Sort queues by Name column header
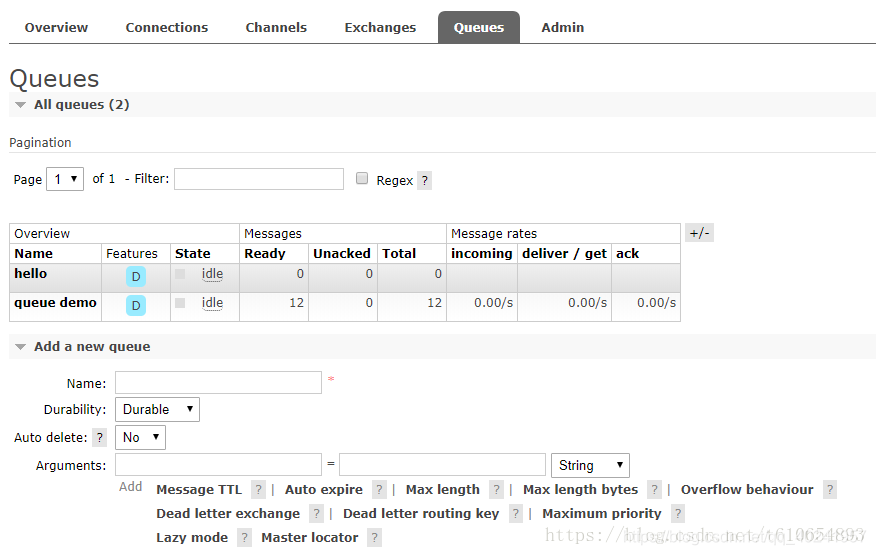 coord(34,254)
